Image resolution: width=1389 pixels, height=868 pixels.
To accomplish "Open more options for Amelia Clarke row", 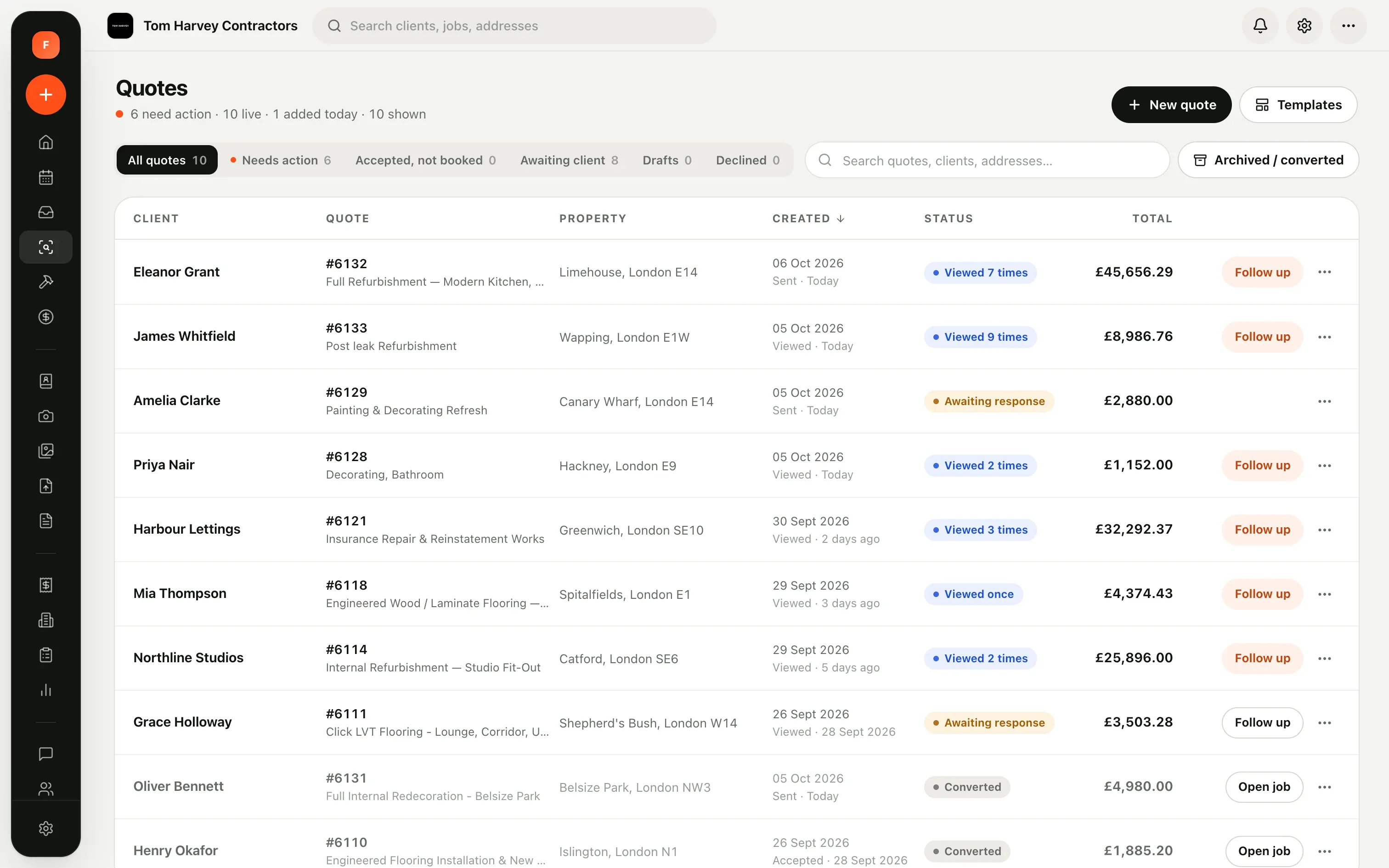I will click(1325, 401).
